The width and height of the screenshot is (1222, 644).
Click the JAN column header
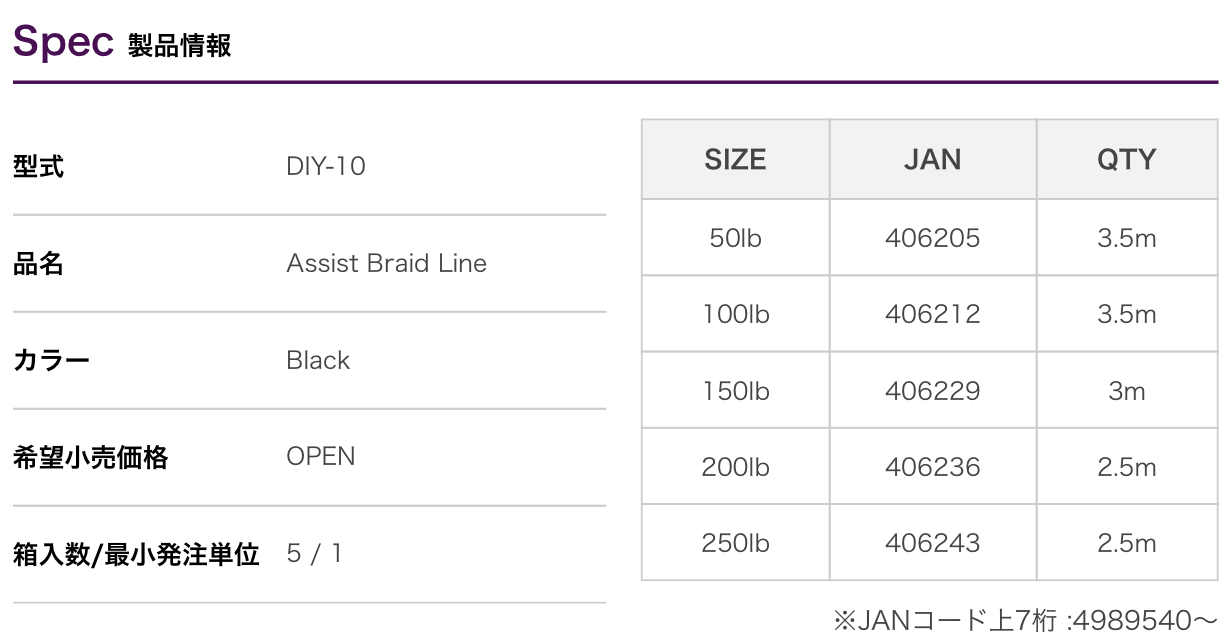tap(932, 160)
